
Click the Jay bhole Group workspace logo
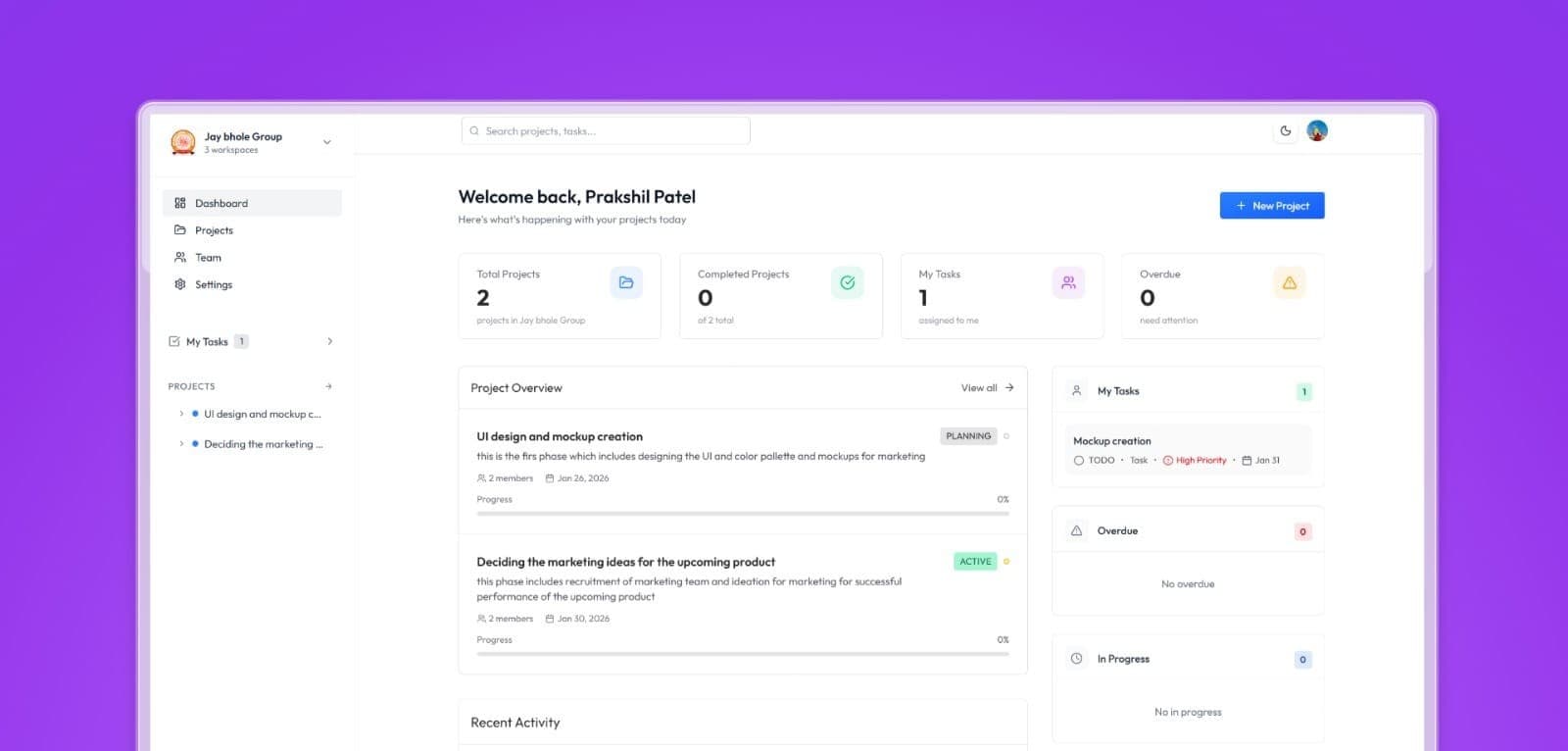pos(183,142)
